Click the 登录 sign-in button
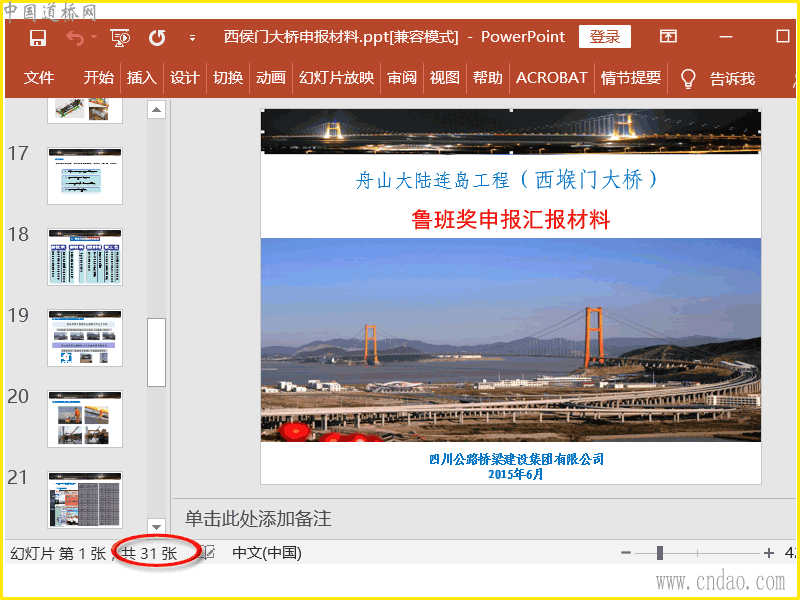 (605, 37)
